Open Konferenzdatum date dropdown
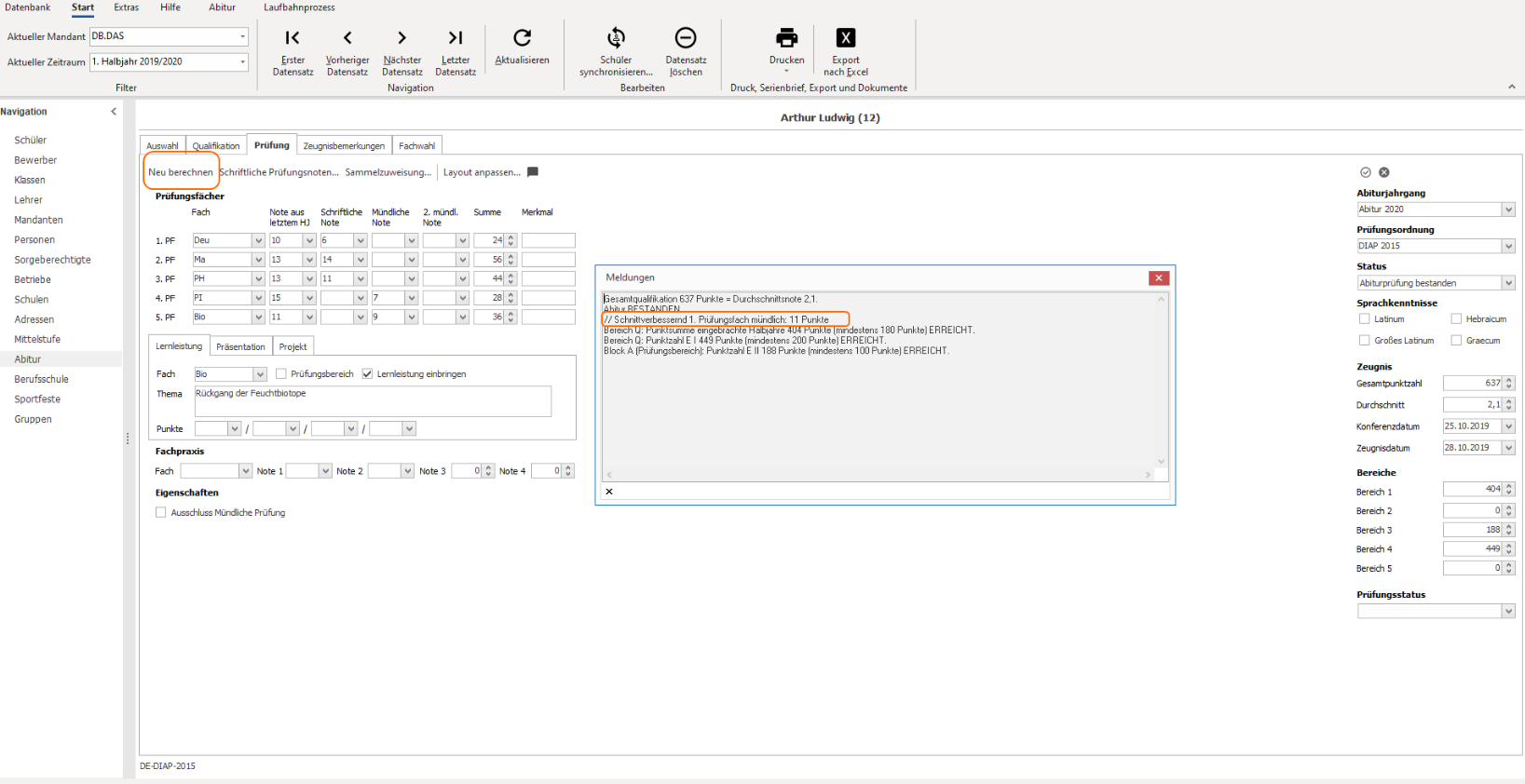The height and width of the screenshot is (784, 1525). coord(1508,426)
